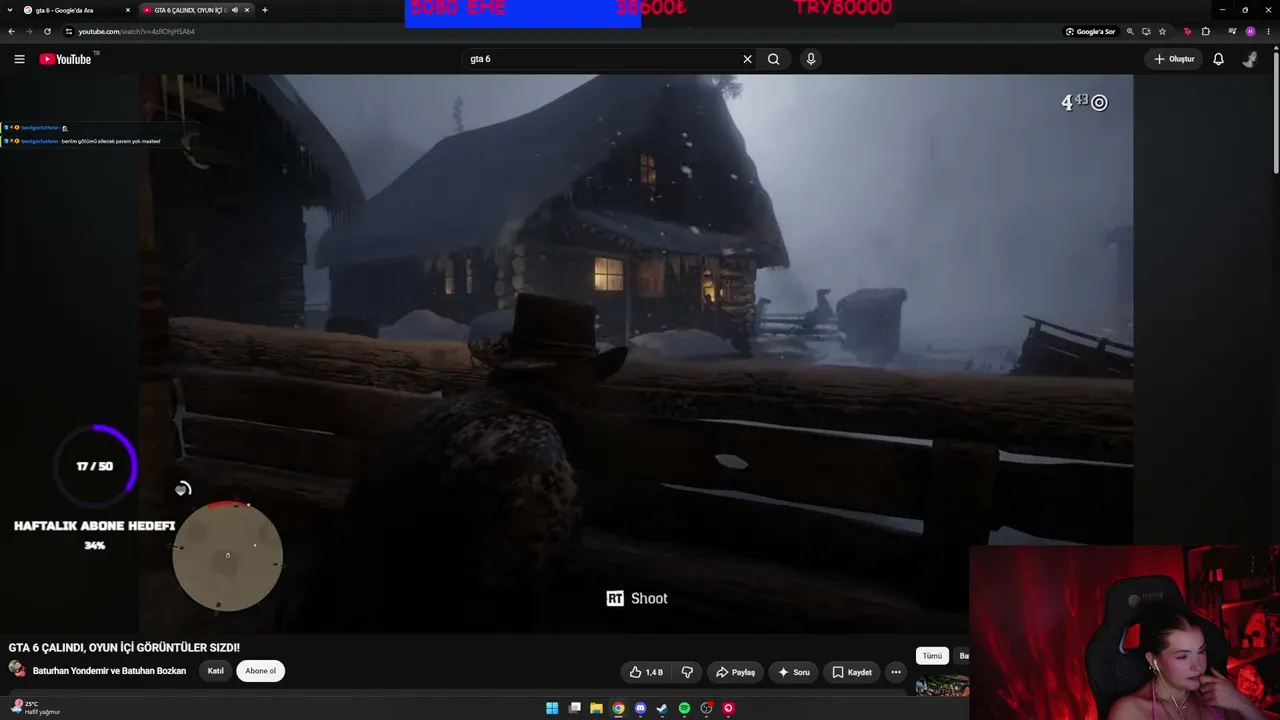The height and width of the screenshot is (720, 1280).
Task: Expand the tab search dropdown arrow
Action: click(10, 10)
